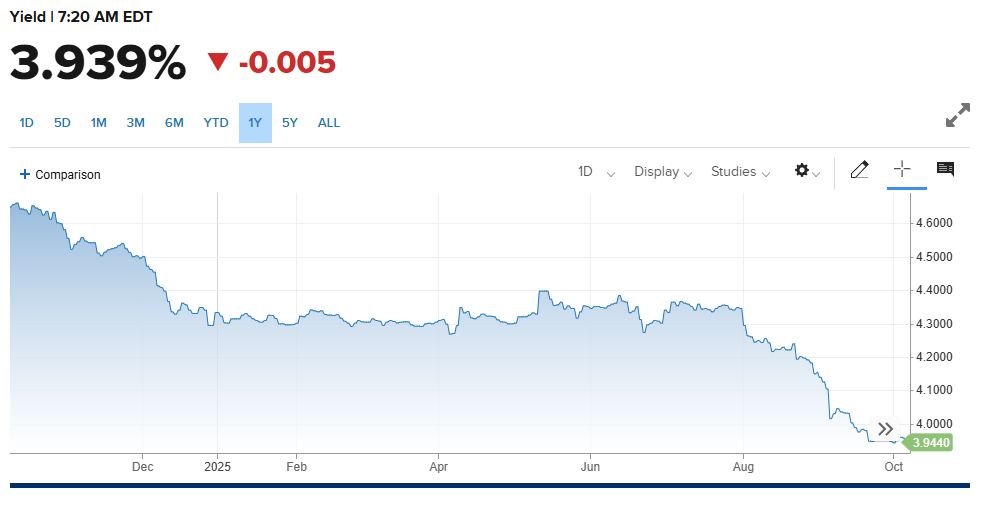Select the pencil draw tool

coord(859,170)
